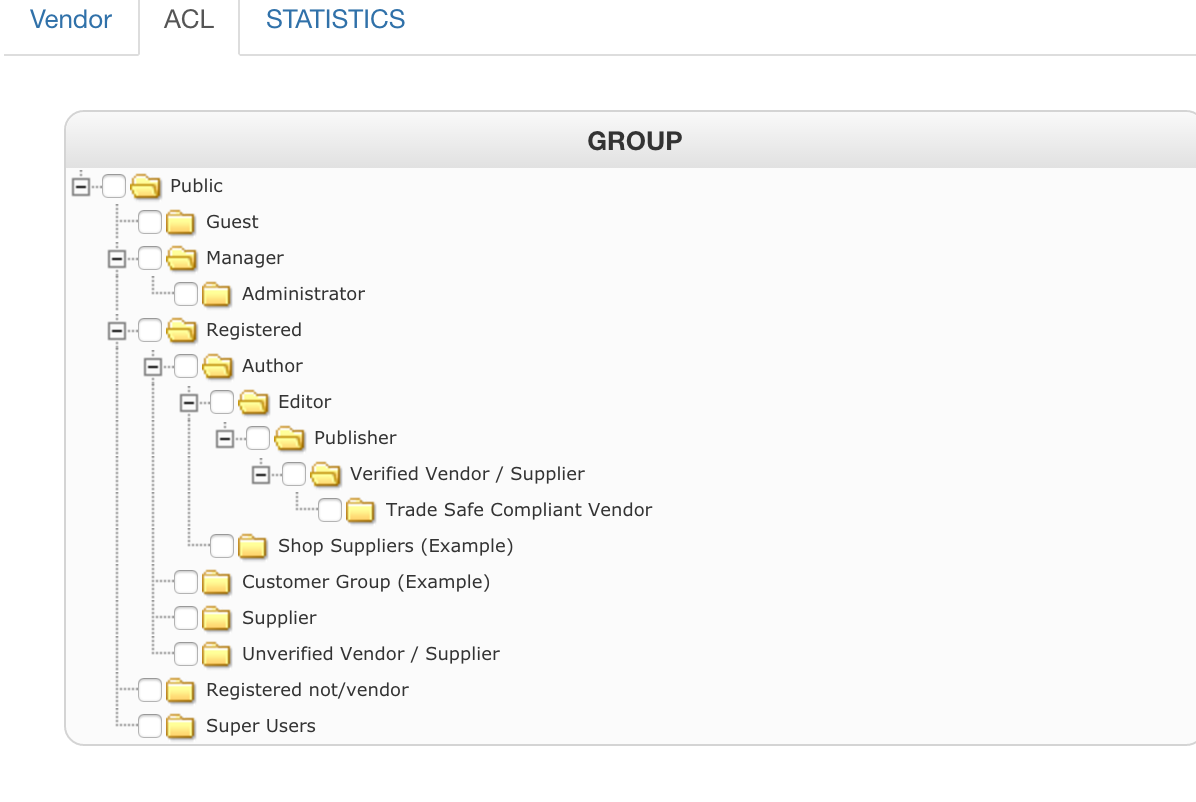Screen dimensions: 1196x802
Task: Click the Trade Safe Compliant Vendor folder icon
Action: tap(361, 510)
